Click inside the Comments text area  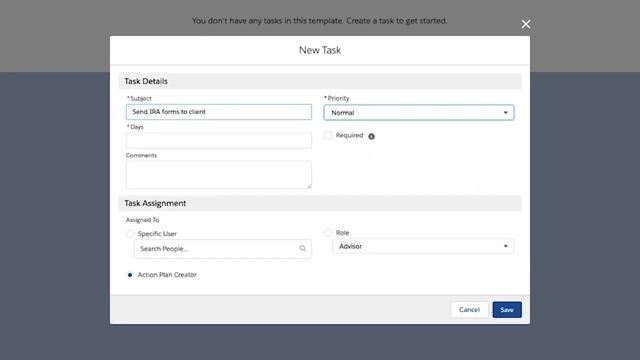click(x=219, y=175)
